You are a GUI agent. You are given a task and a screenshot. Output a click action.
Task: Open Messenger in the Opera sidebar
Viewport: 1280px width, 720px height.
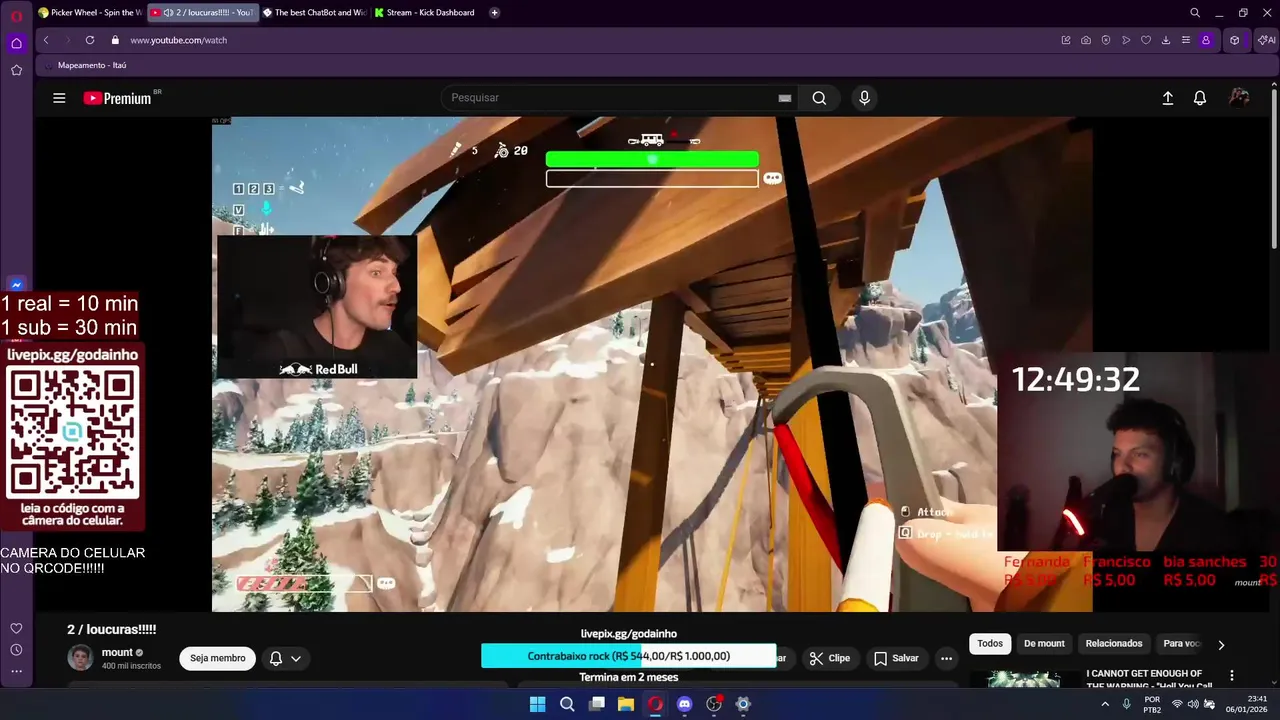[x=16, y=285]
